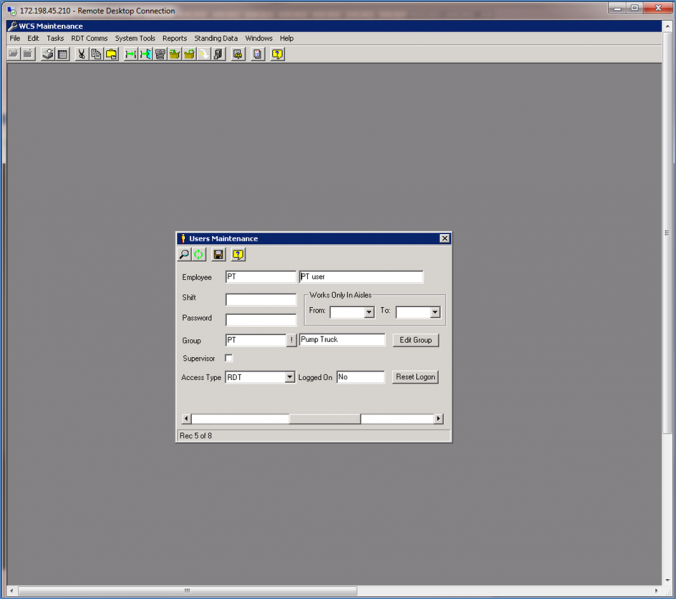Screen dimensions: 676x599
Task: Click the green Refresh icon in Users Maintenance
Action: (x=199, y=254)
